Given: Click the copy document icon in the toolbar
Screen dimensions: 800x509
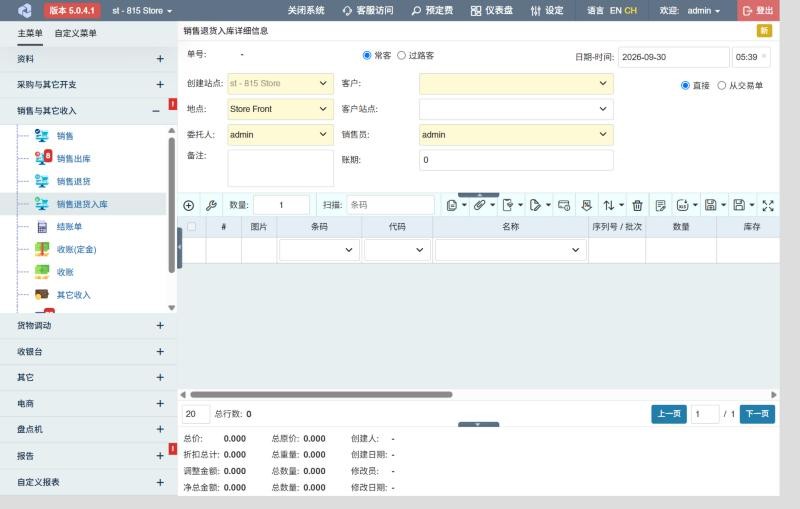Looking at the screenshot, I should click(x=452, y=206).
